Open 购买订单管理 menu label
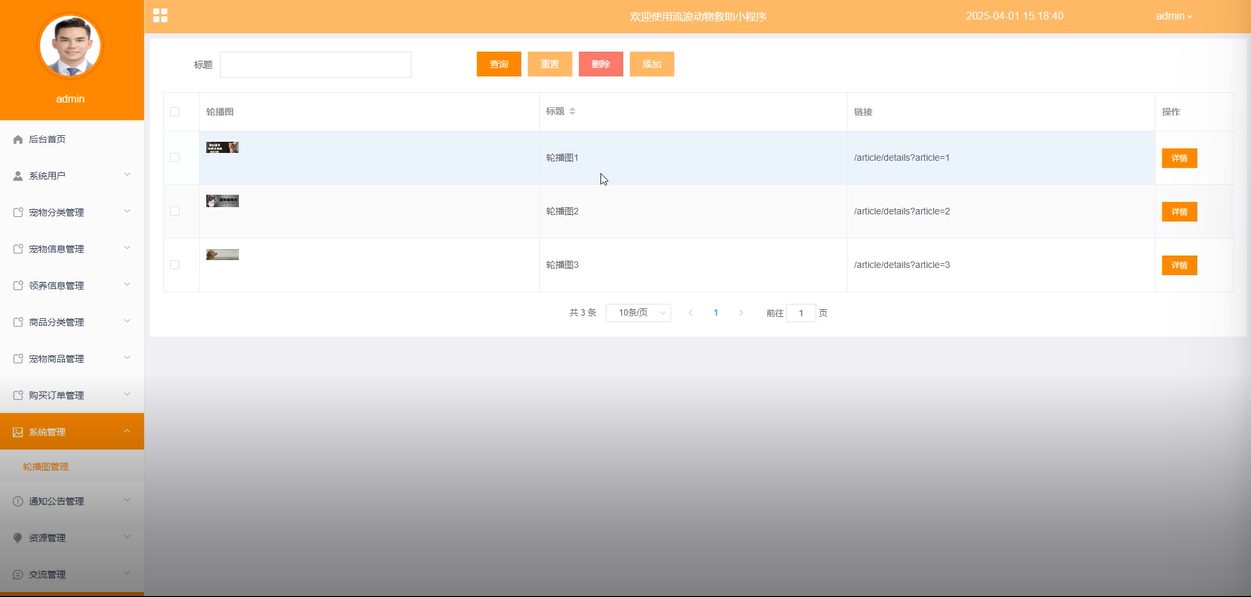This screenshot has width=1251, height=597. click(x=56, y=395)
